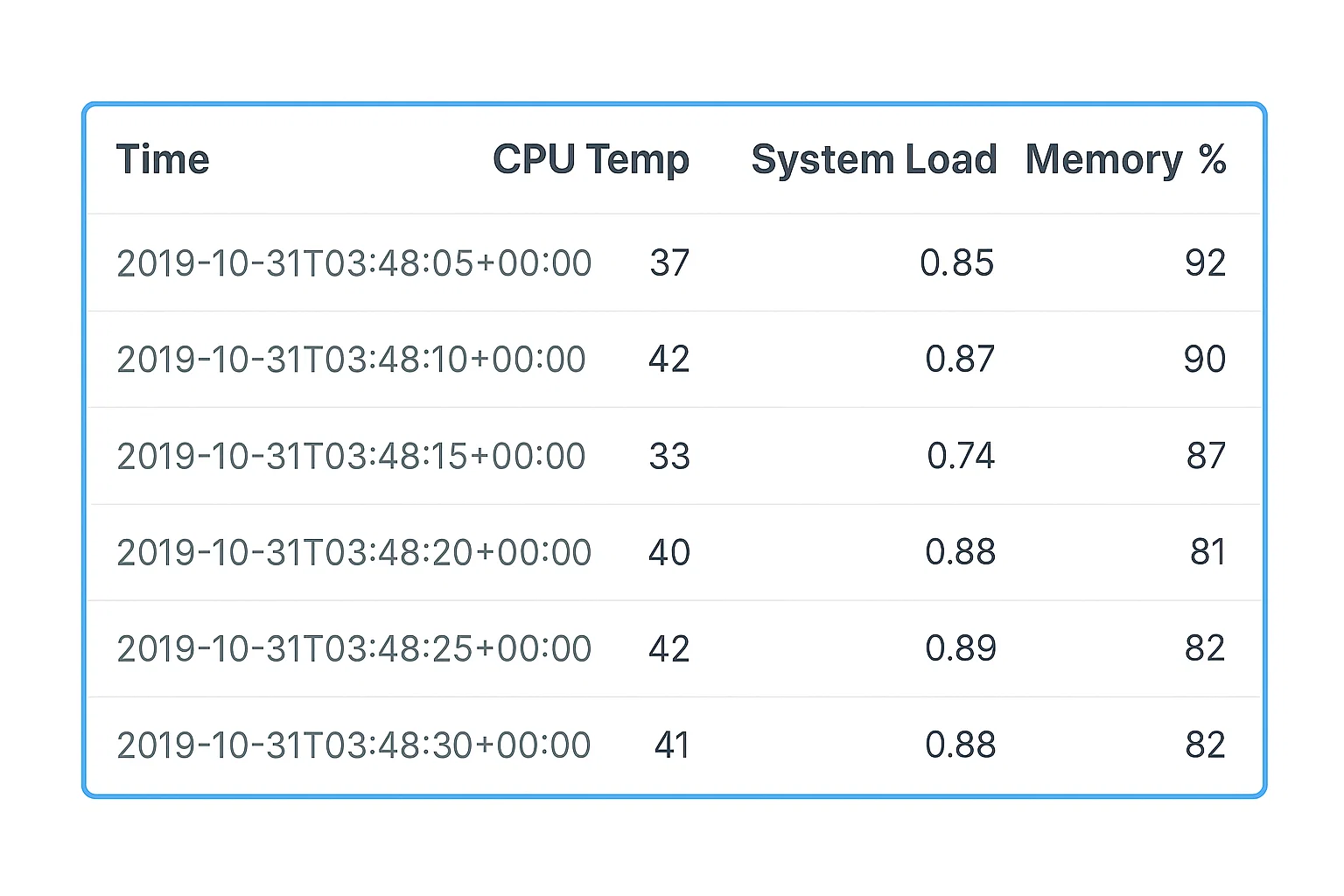The width and height of the screenshot is (1344, 896).
Task: Click Memory % value 87
Action: tap(1207, 456)
